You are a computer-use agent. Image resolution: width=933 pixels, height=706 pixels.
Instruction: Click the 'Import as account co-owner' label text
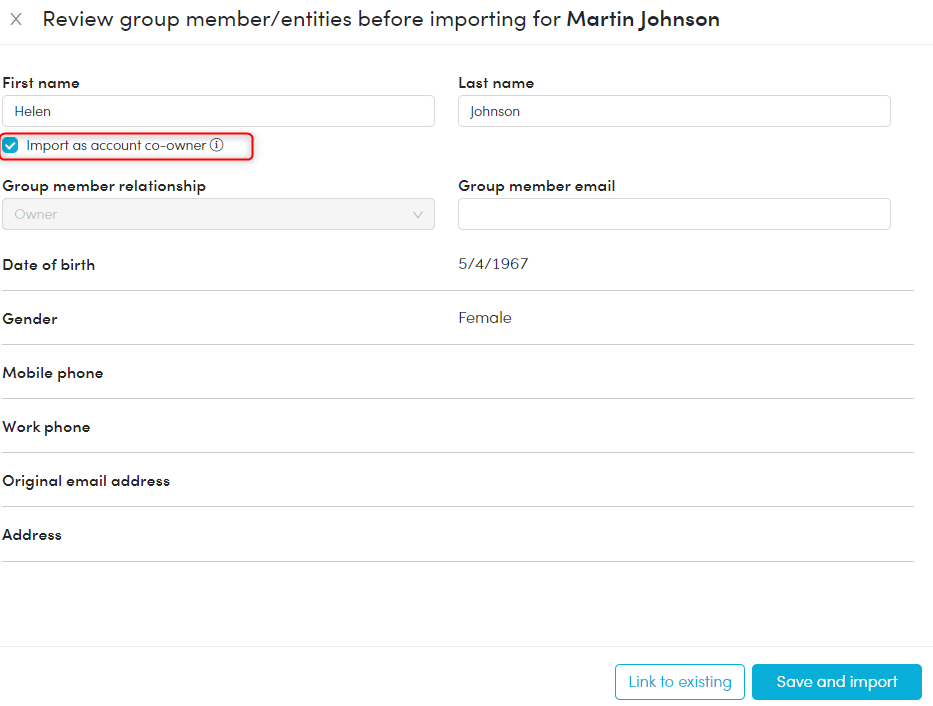pos(116,146)
